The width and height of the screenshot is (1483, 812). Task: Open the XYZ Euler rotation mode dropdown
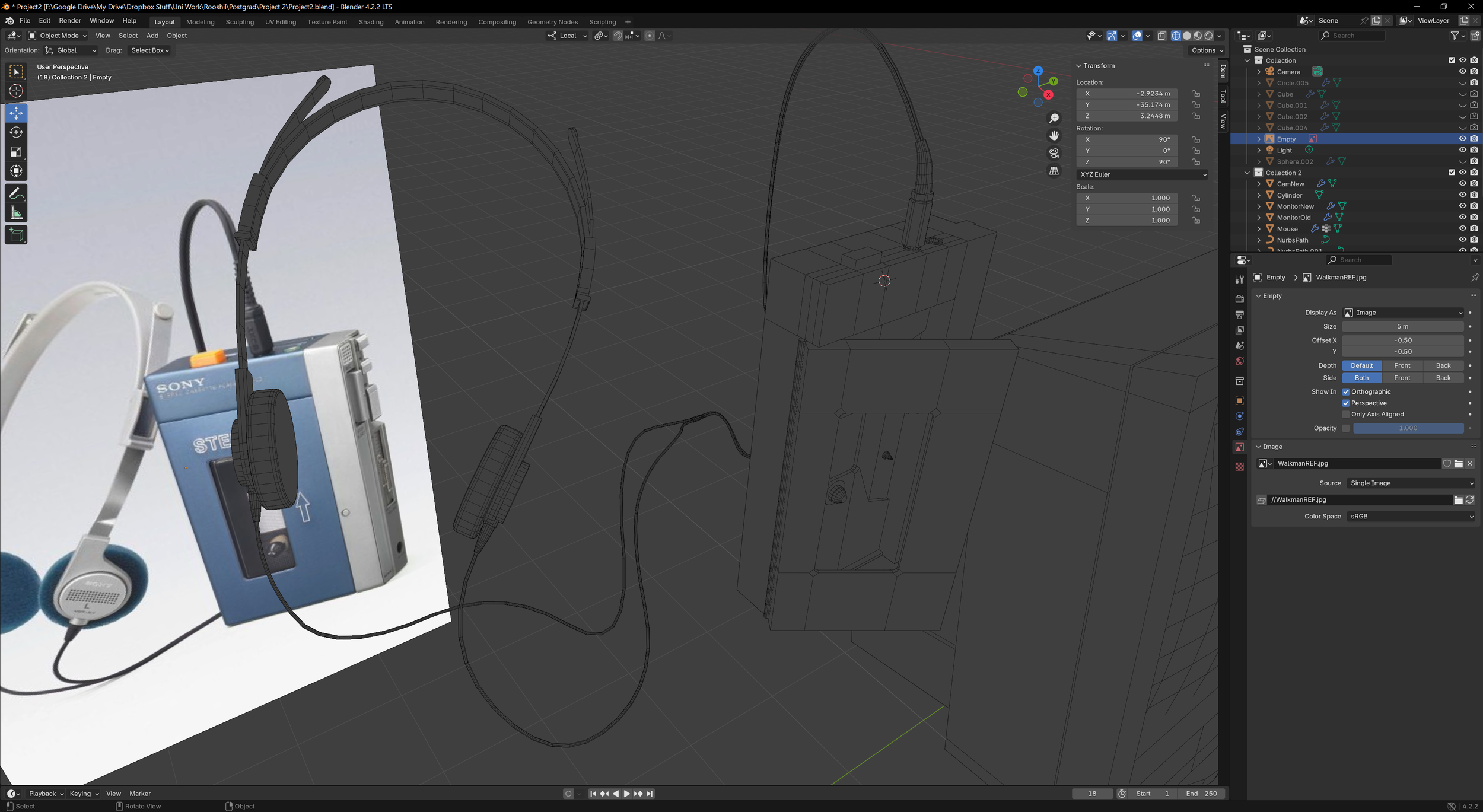coord(1142,174)
